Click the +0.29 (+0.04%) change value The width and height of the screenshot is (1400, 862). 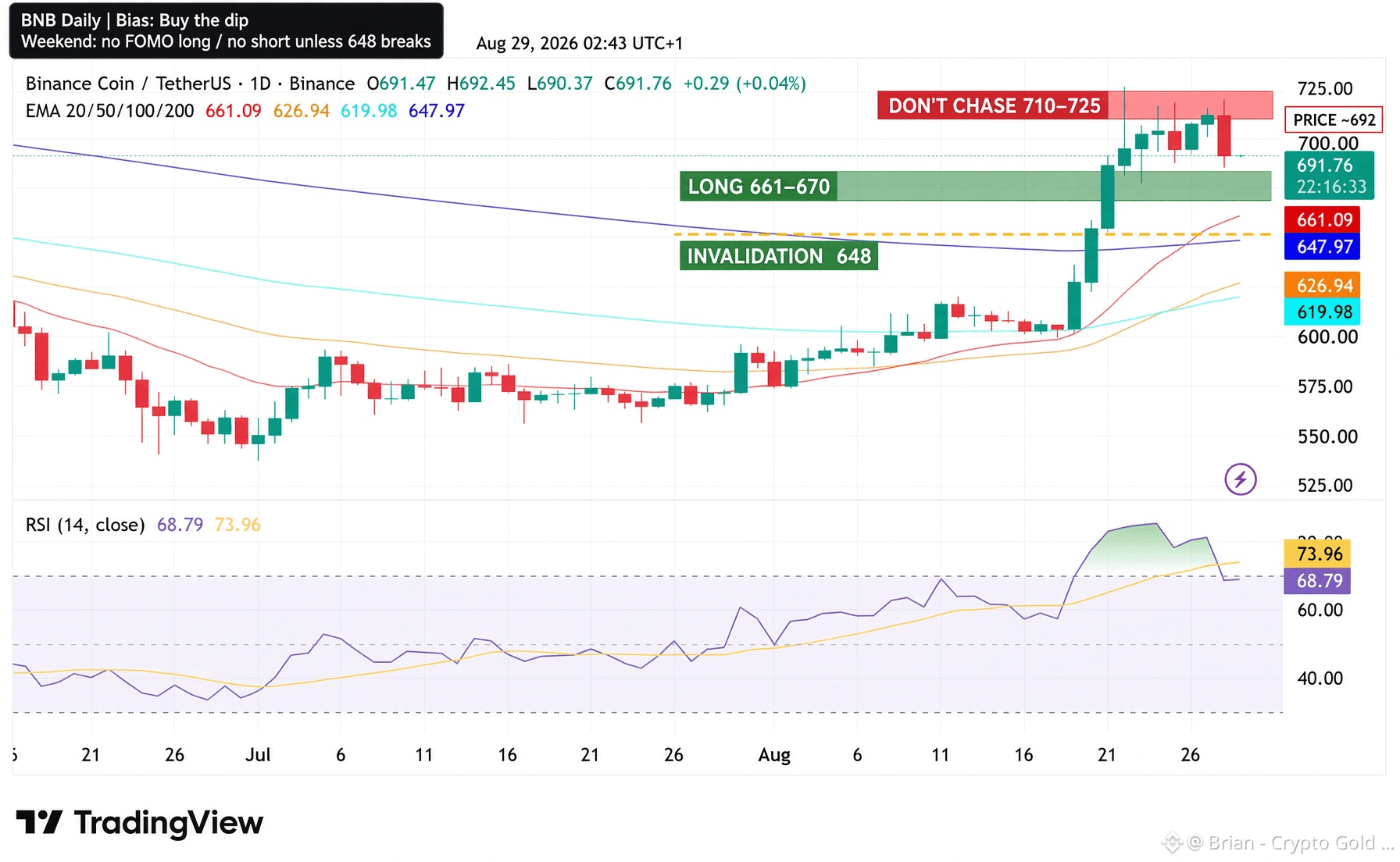pos(745,84)
